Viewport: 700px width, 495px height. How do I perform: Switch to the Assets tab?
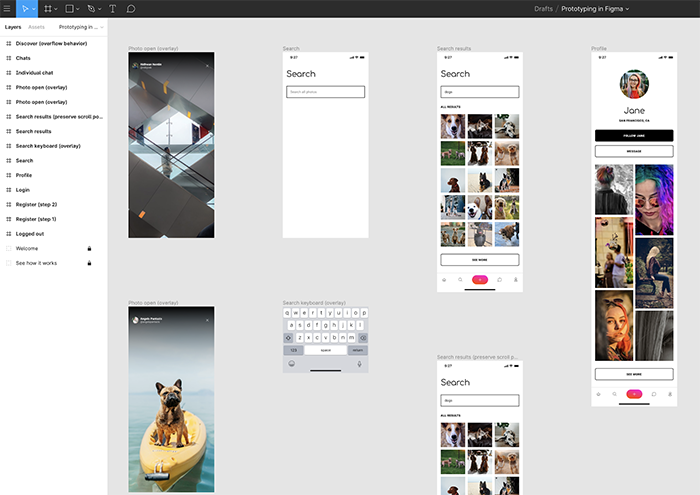pos(36,27)
